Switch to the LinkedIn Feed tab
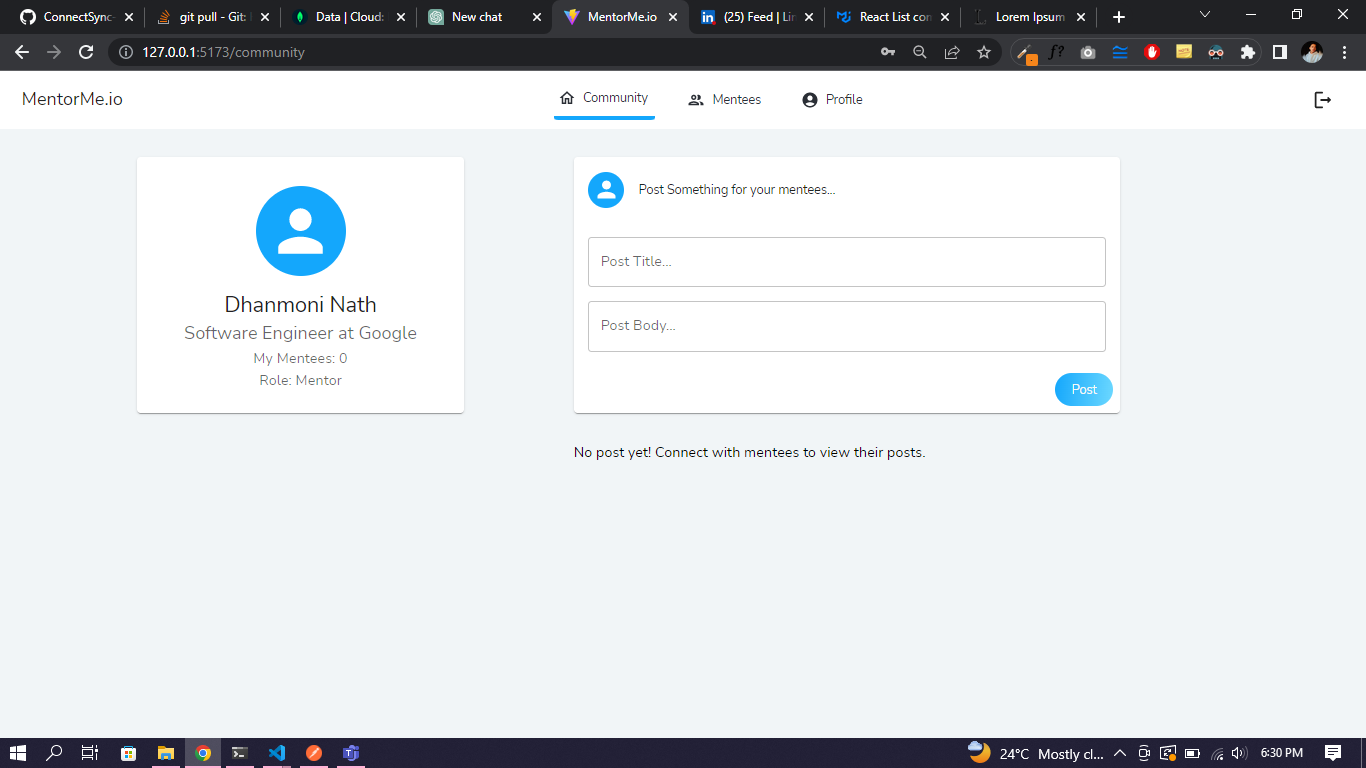Image resolution: width=1366 pixels, height=768 pixels. 755,16
